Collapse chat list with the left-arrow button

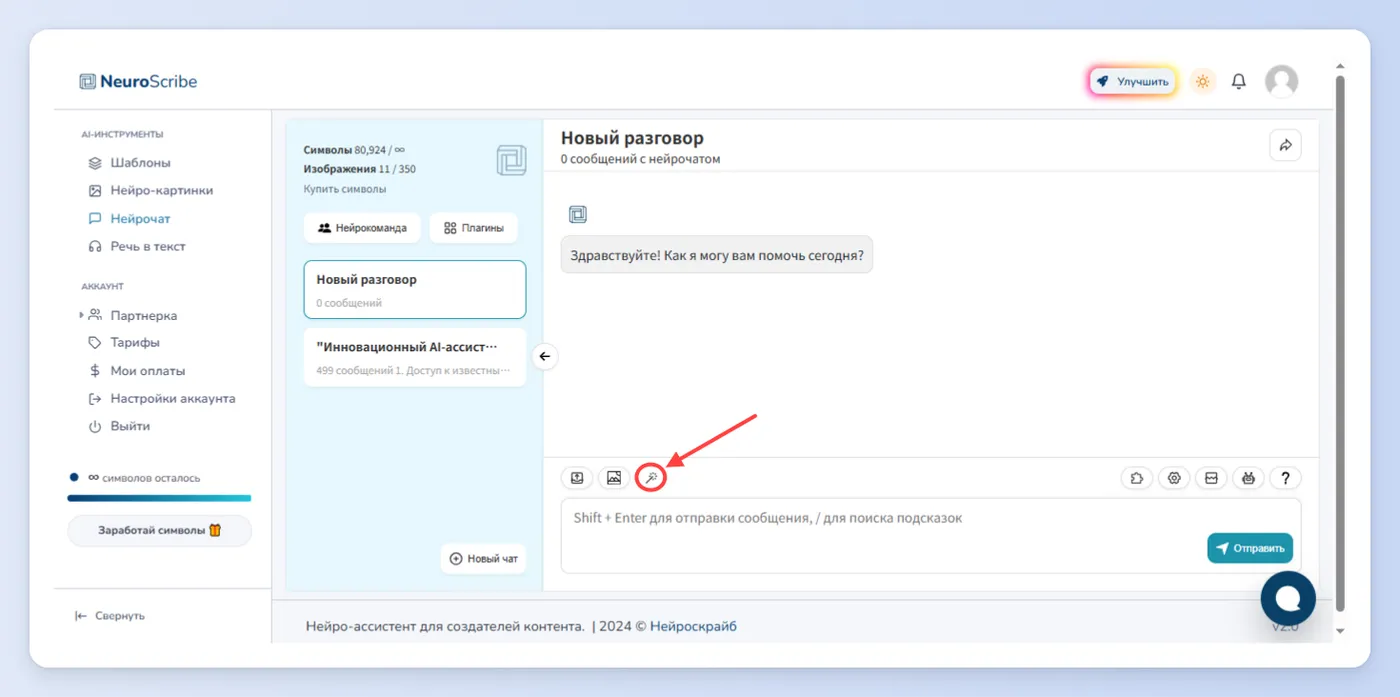[x=545, y=356]
